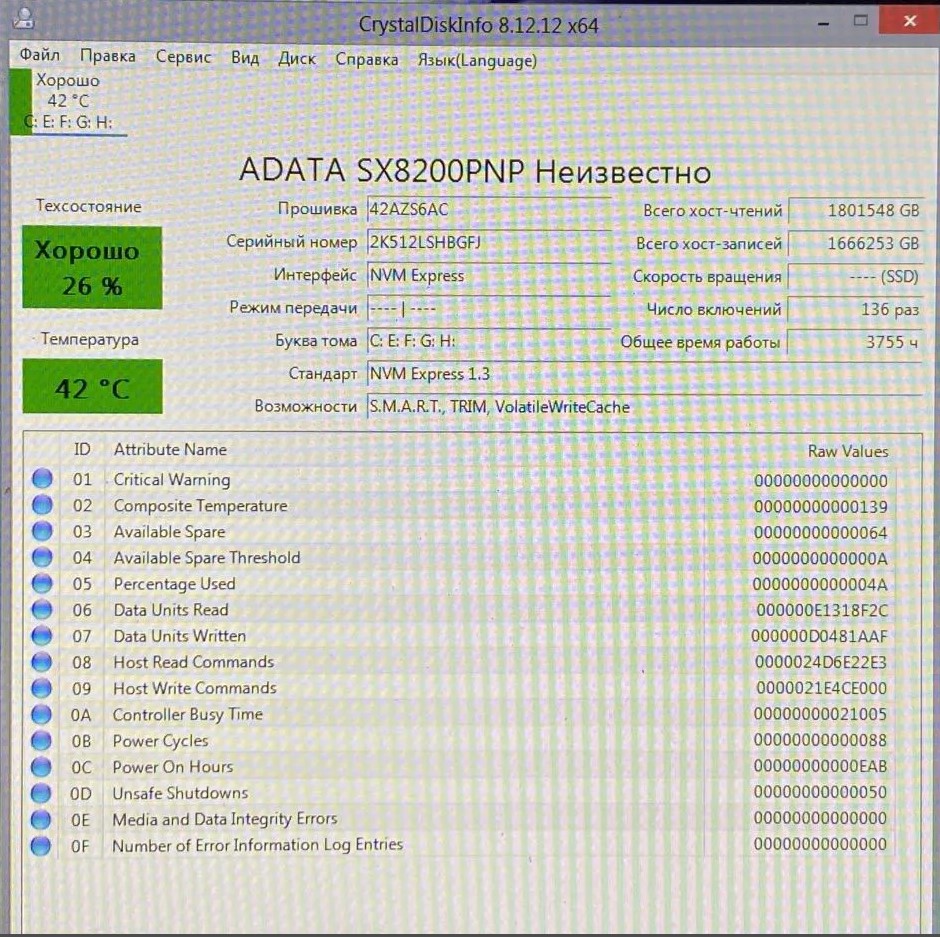Click the Raw Values column header
The height and width of the screenshot is (937, 940).
point(848,451)
